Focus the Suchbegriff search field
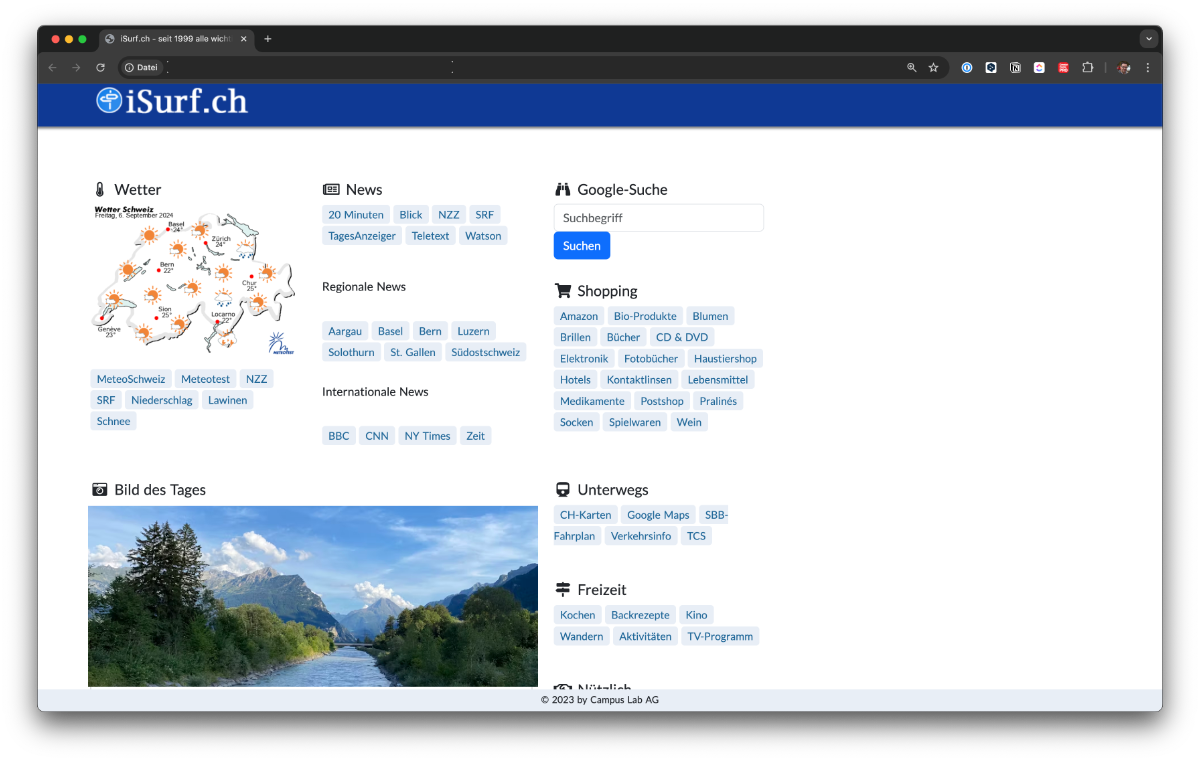 [658, 218]
